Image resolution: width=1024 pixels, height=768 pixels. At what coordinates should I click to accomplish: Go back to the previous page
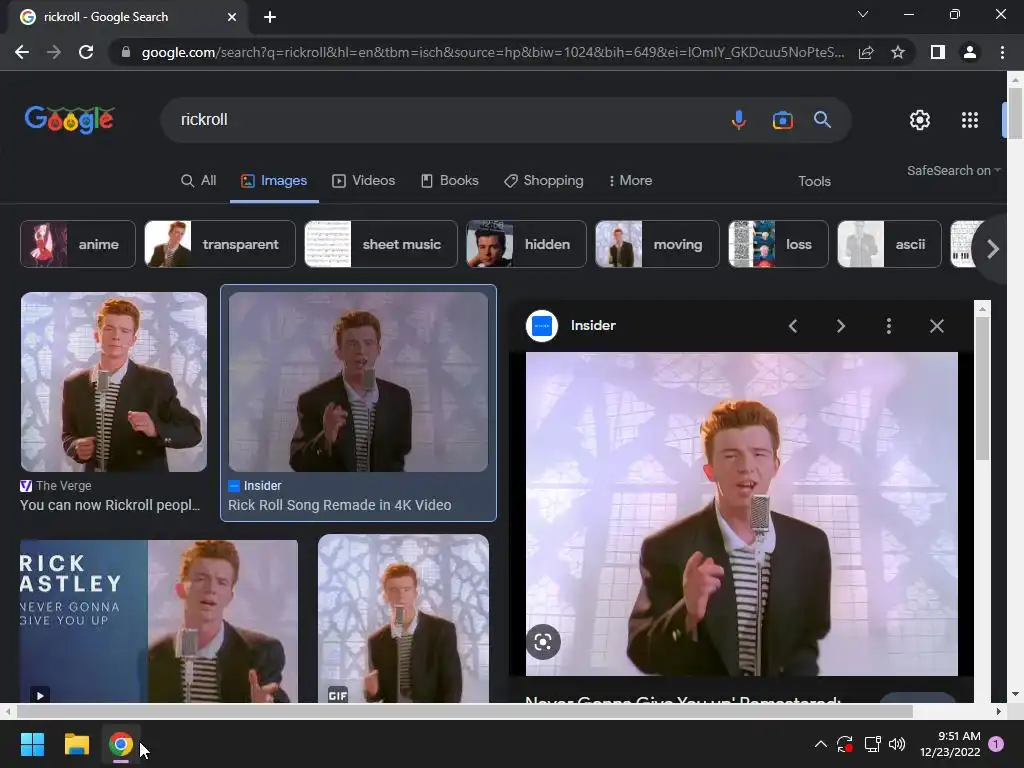tap(22, 52)
